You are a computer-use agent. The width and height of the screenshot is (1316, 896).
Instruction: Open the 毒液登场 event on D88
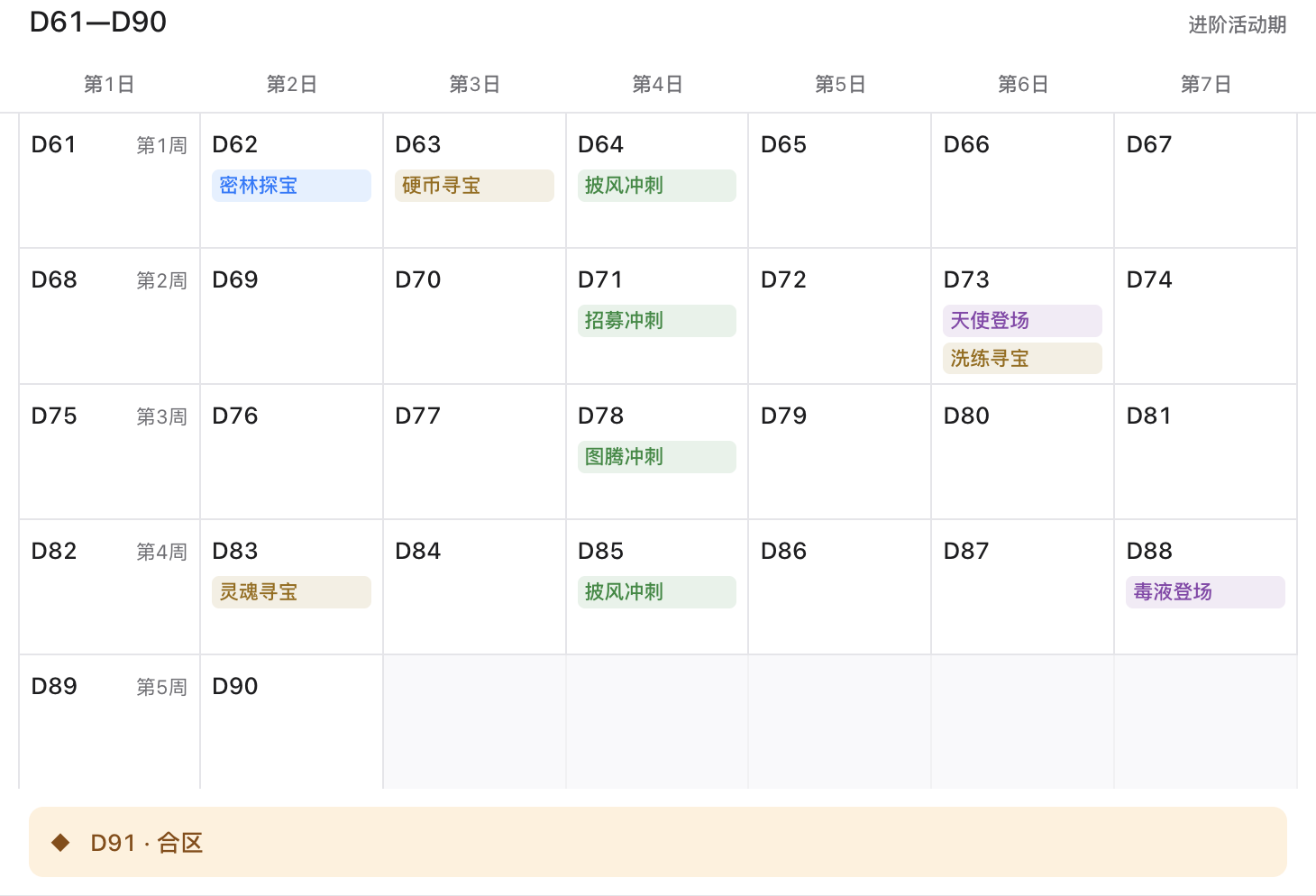1205,592
